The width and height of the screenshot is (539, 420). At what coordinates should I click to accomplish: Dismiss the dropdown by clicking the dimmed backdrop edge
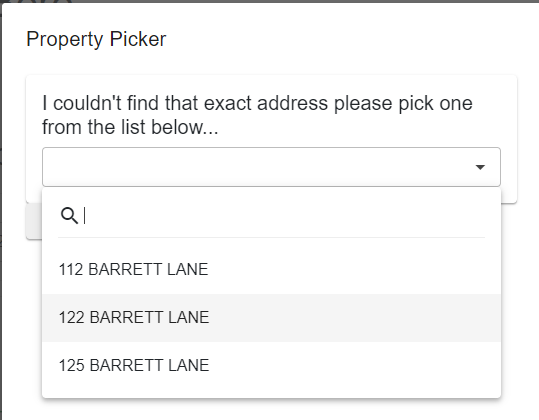(1, 206)
